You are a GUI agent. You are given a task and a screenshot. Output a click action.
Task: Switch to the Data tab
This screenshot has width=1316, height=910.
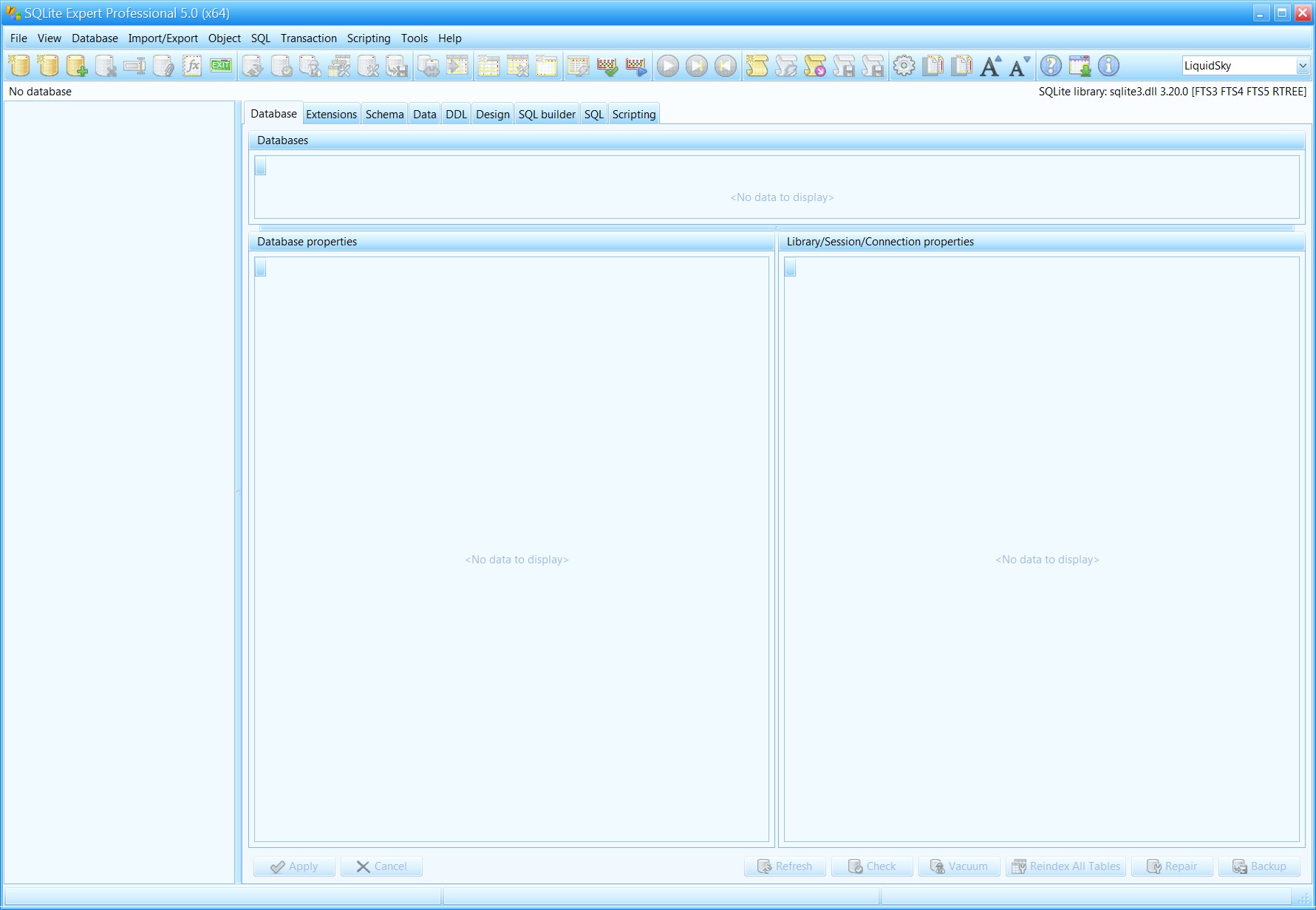(424, 115)
